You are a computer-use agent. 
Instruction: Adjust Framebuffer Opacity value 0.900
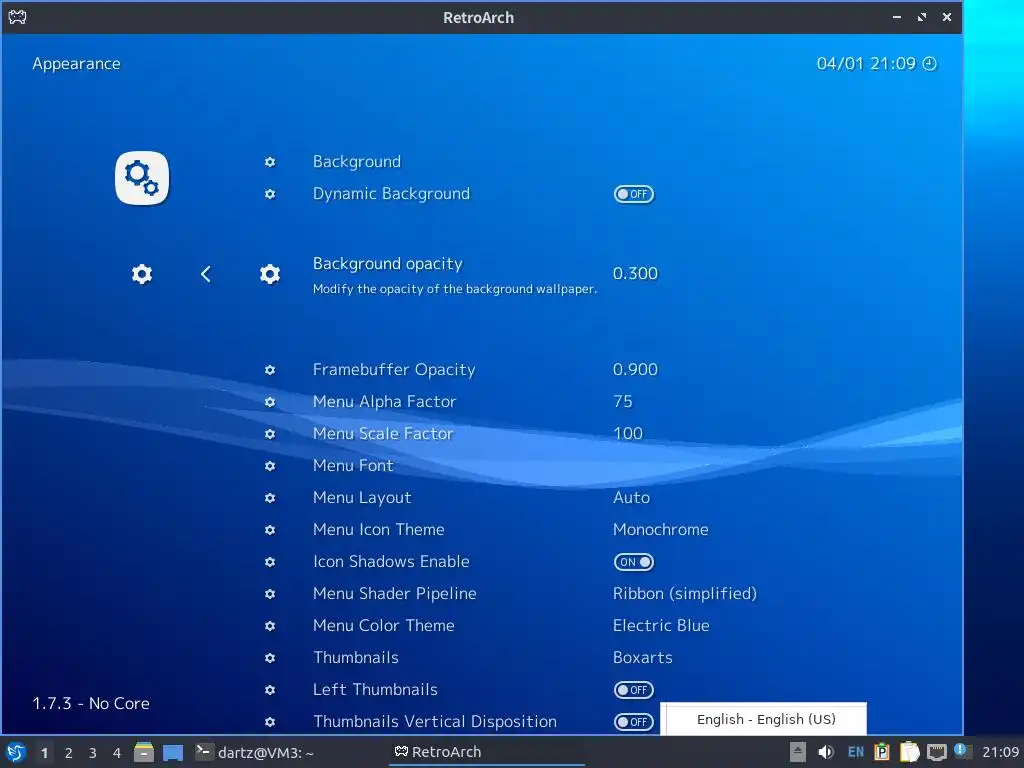click(x=635, y=370)
